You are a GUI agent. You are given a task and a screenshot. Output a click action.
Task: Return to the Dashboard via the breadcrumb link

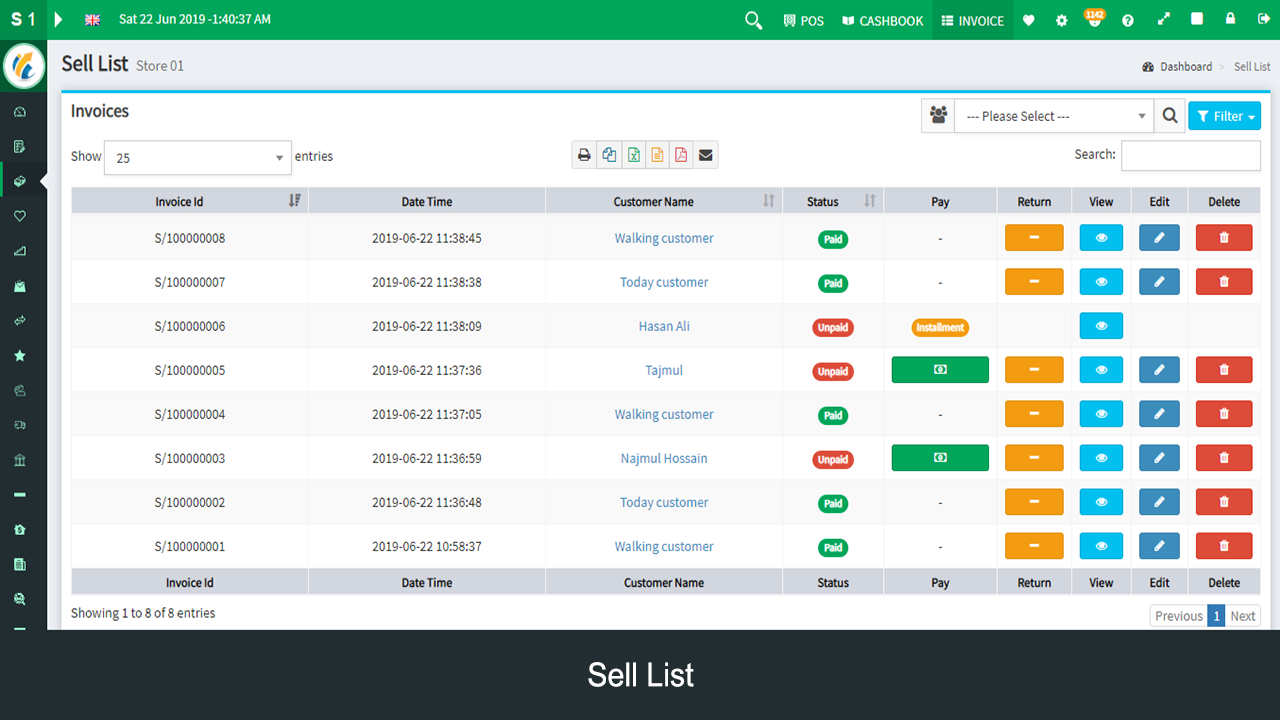[1186, 66]
